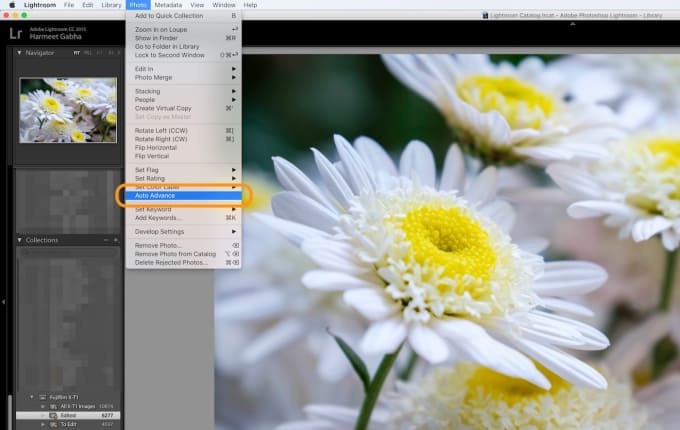Choose Delete Rejected Photos...
Image resolution: width=680 pixels, height=430 pixels.
point(183,263)
